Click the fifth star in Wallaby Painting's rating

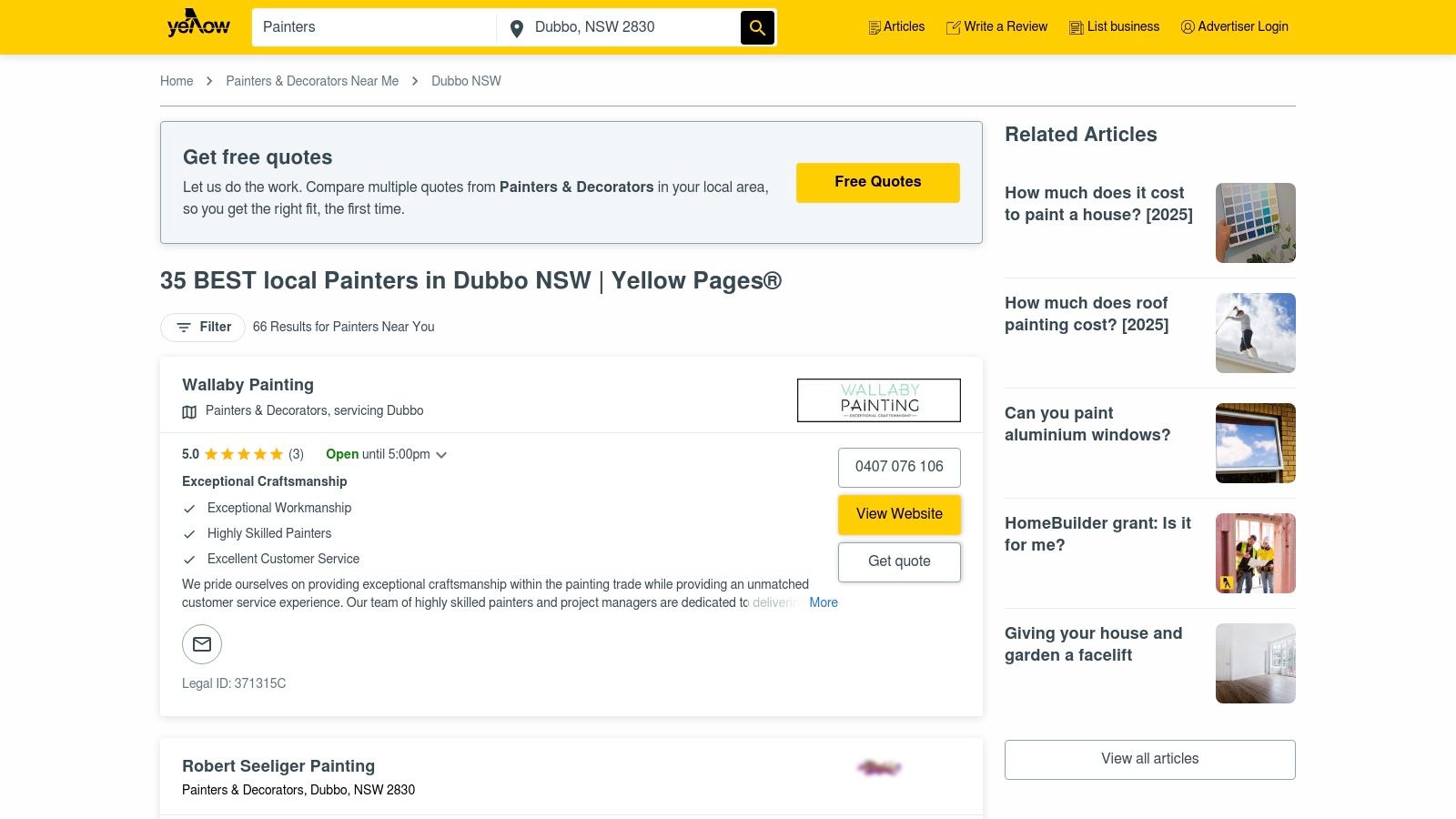coord(276,454)
